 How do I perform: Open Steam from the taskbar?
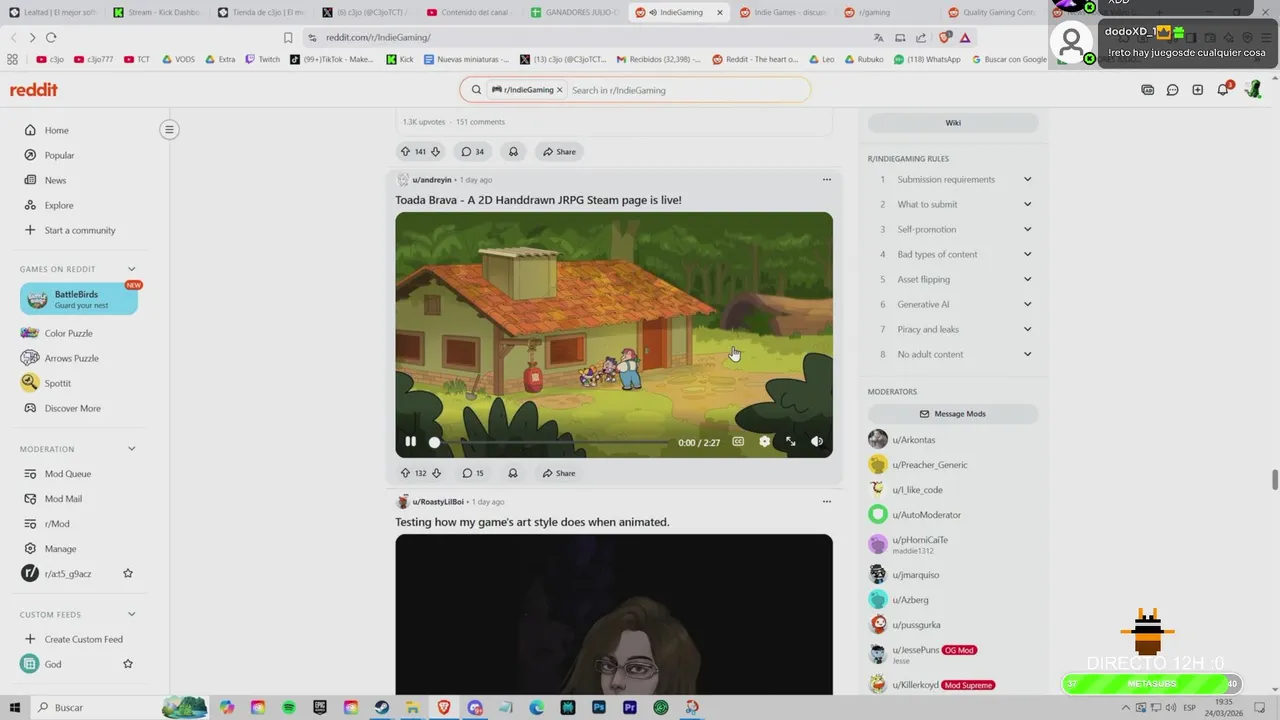[x=382, y=707]
